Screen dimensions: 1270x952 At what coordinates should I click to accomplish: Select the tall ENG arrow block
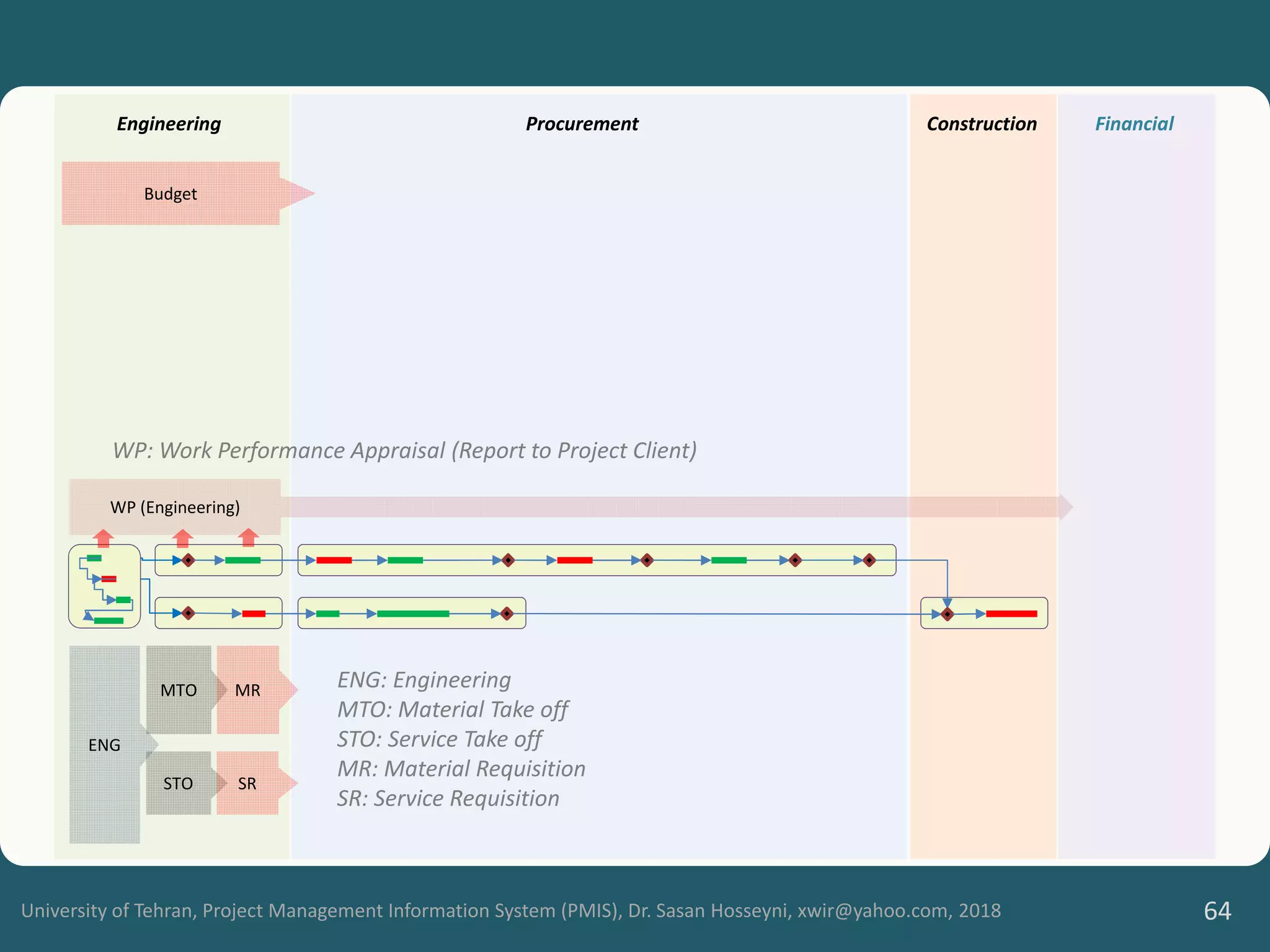click(x=104, y=744)
